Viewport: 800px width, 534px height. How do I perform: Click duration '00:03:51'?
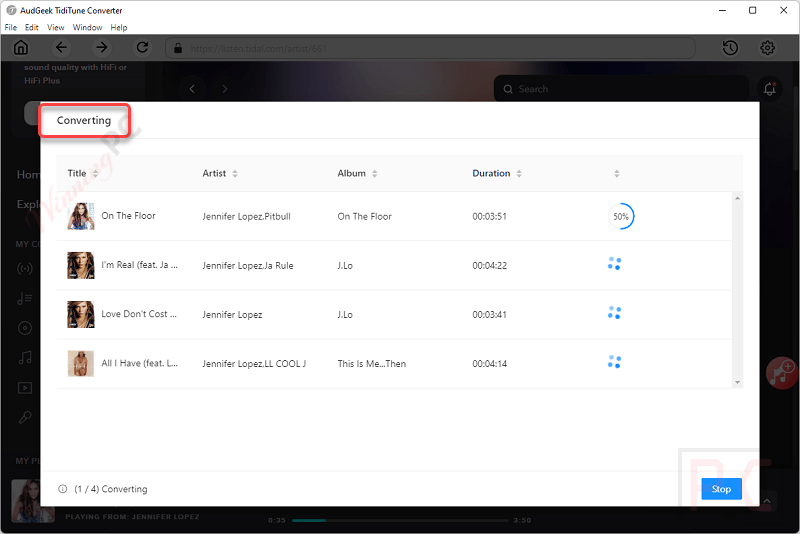coord(489,216)
